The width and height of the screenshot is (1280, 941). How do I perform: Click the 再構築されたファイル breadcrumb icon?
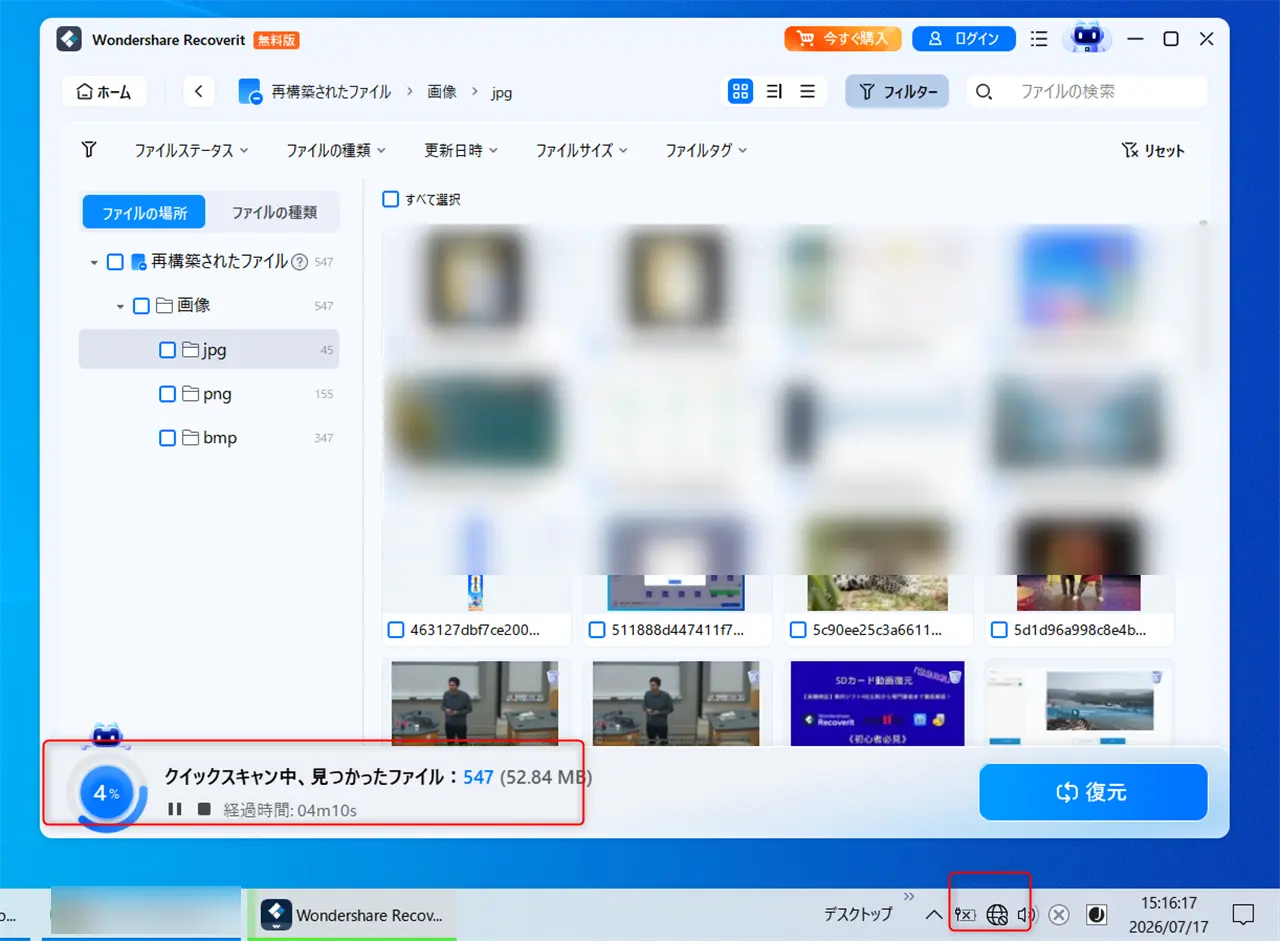(250, 92)
